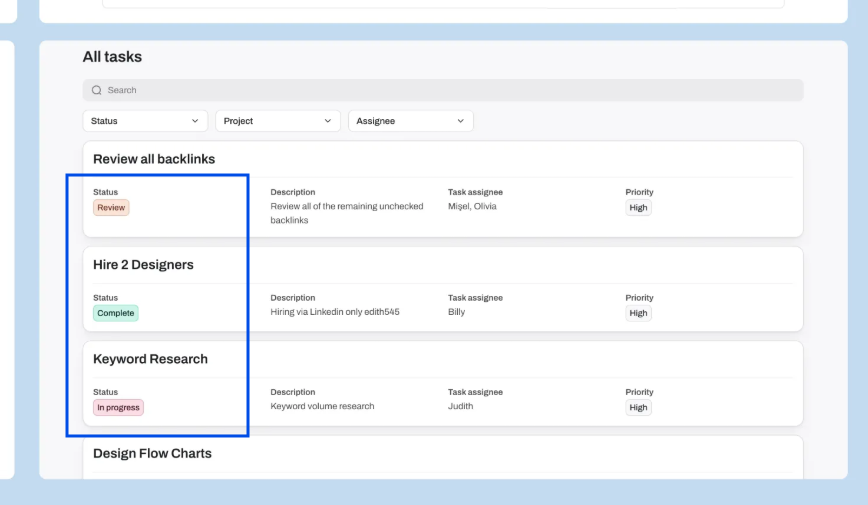Open the Status filter dropdown

point(145,121)
